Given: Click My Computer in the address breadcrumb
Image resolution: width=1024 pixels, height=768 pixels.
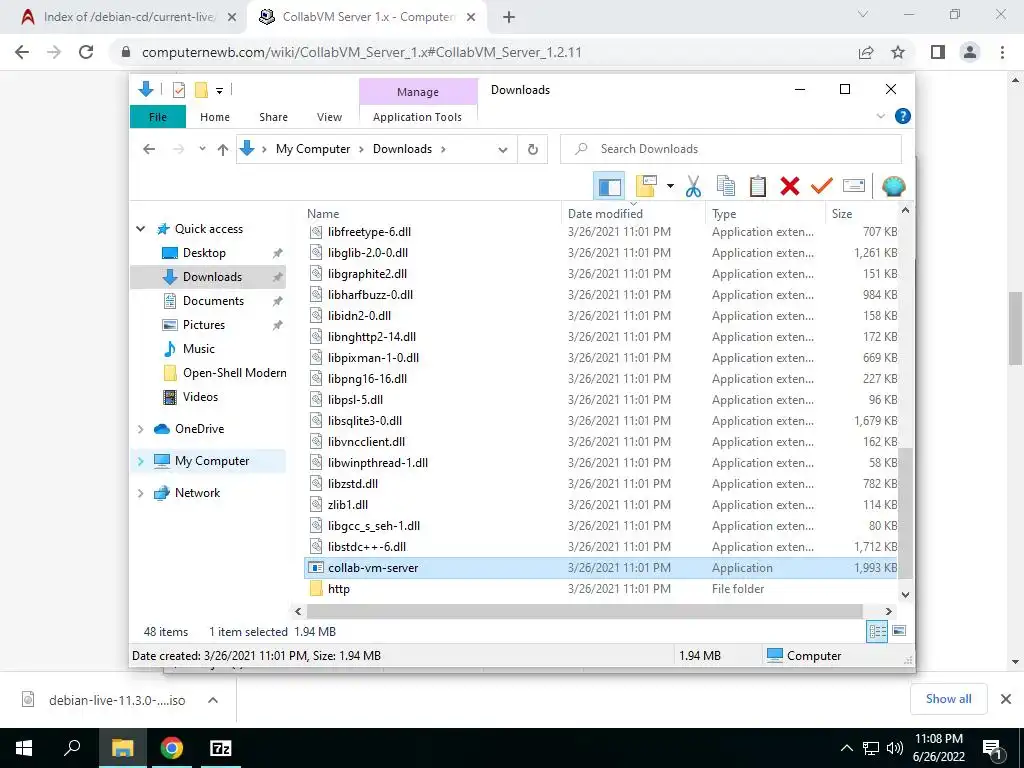Looking at the screenshot, I should 313,149.
